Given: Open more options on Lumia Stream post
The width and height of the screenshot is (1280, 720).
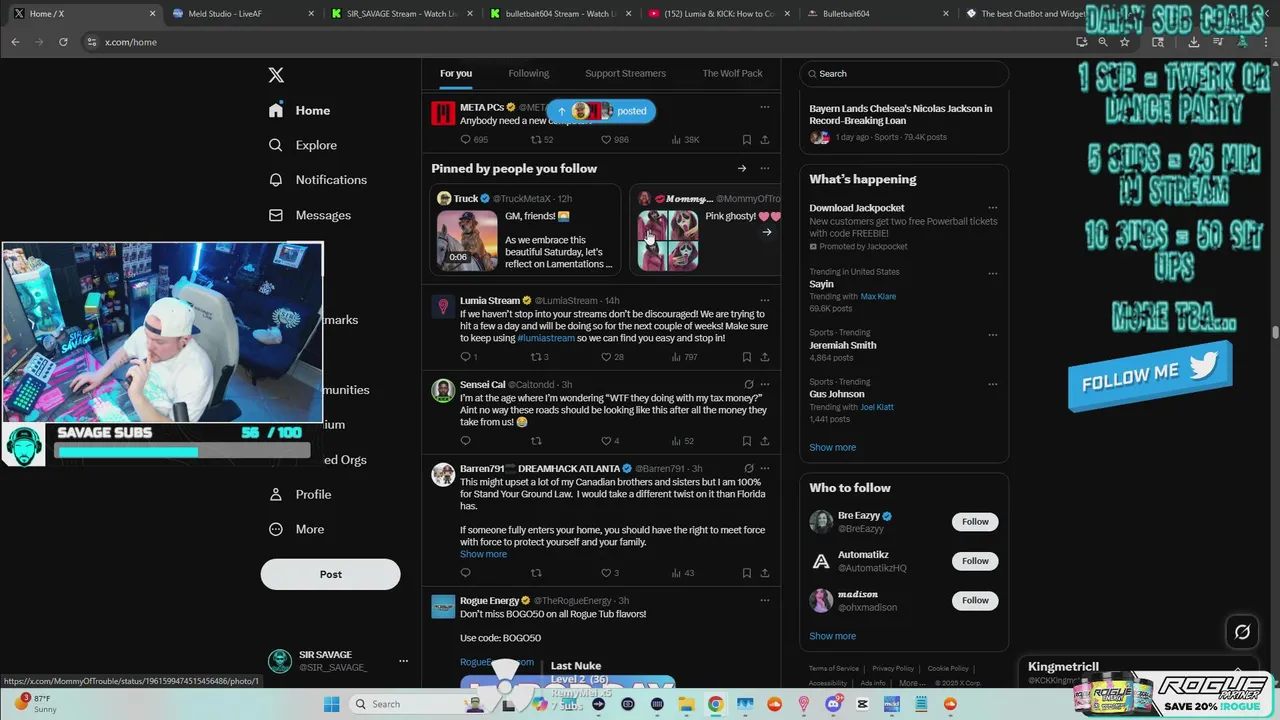Looking at the screenshot, I should (765, 300).
